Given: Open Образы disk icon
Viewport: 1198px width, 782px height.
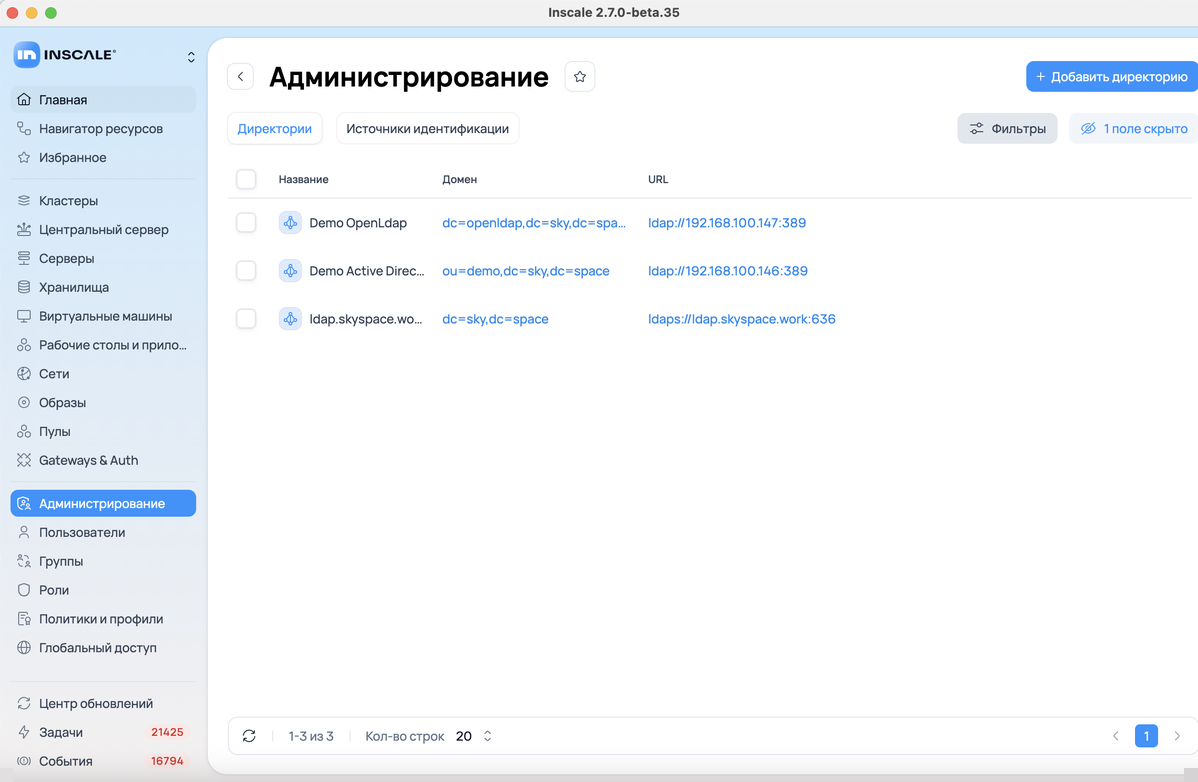Looking at the screenshot, I should point(24,402).
